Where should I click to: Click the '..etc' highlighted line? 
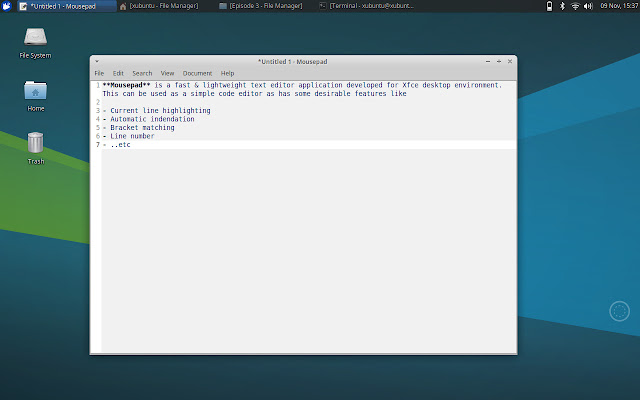point(309,145)
